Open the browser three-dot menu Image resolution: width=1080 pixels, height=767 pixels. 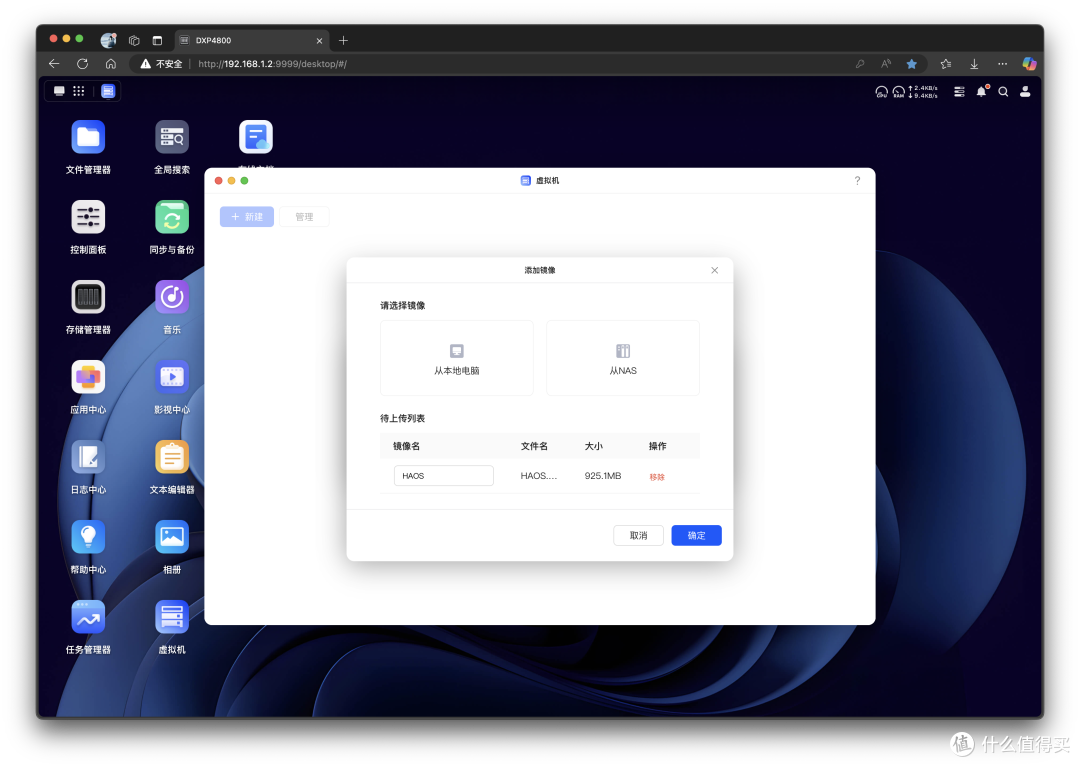point(1002,64)
